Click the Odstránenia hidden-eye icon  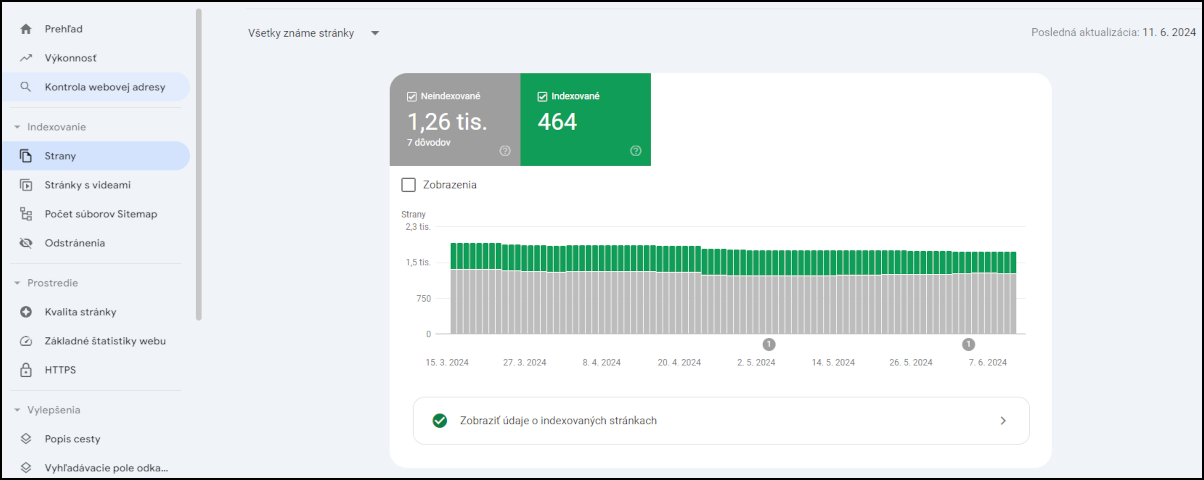click(26, 243)
